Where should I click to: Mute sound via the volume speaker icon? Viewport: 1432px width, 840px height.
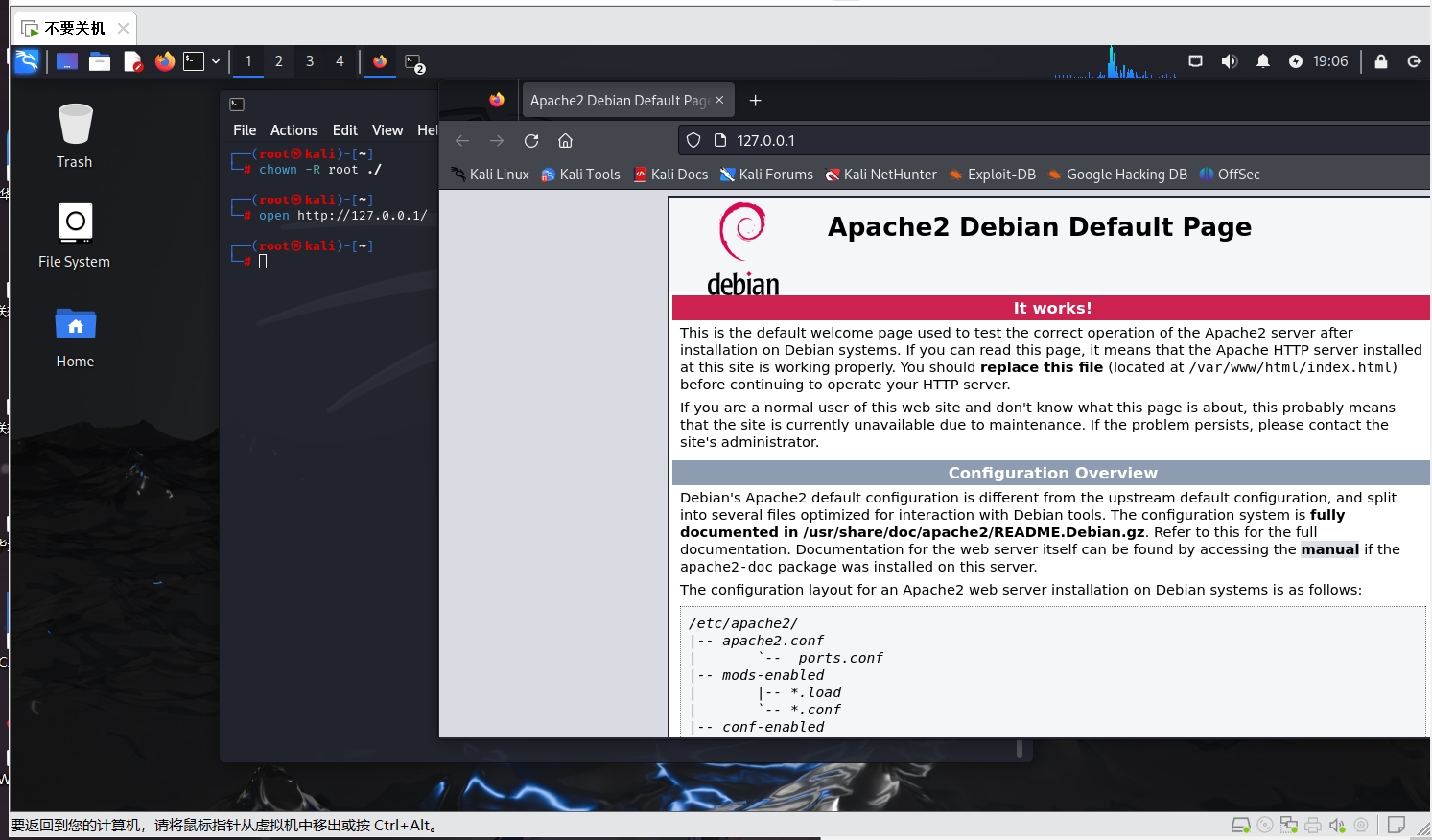tap(1229, 61)
